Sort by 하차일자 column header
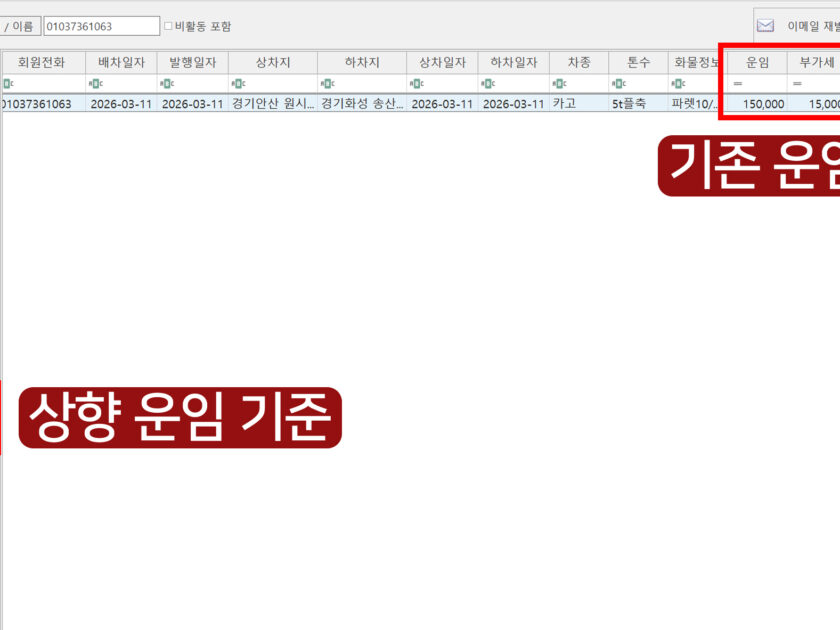Viewport: 840px width, 630px height. click(x=513, y=62)
